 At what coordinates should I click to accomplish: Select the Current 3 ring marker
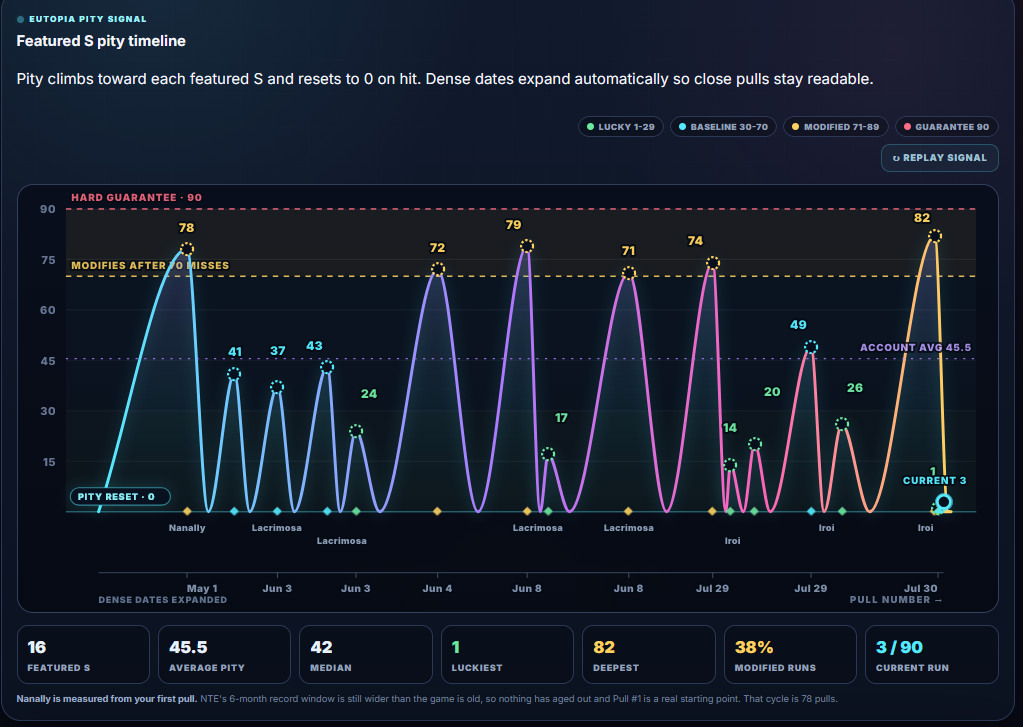(x=943, y=502)
